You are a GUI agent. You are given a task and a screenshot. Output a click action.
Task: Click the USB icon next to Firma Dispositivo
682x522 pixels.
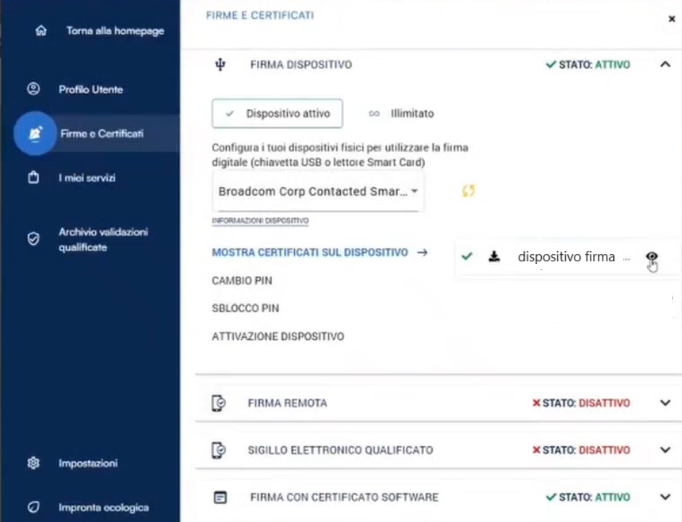[221, 65]
